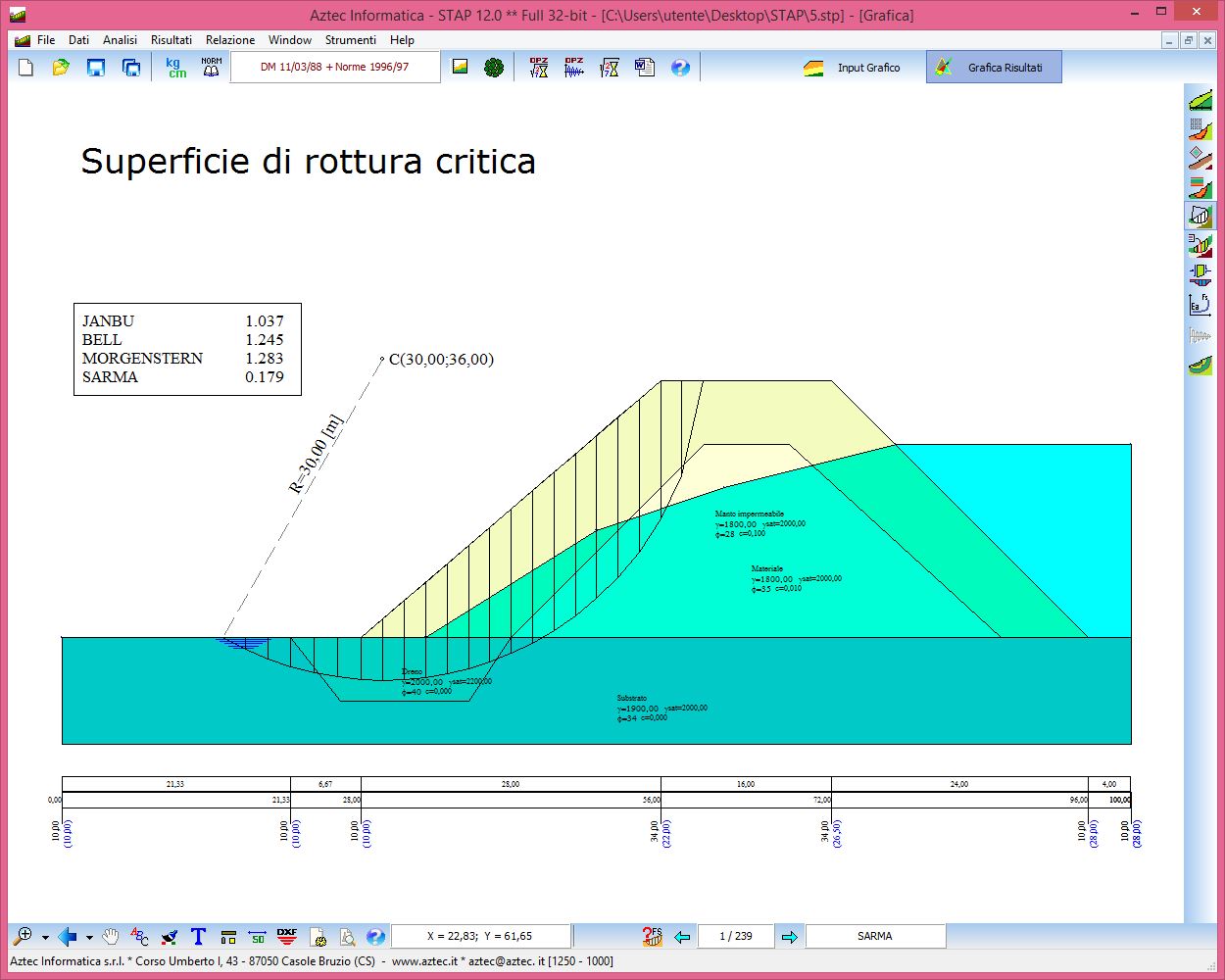Expand the zoom tool dropdown arrow
Image resolution: width=1225 pixels, height=980 pixels.
[x=45, y=938]
